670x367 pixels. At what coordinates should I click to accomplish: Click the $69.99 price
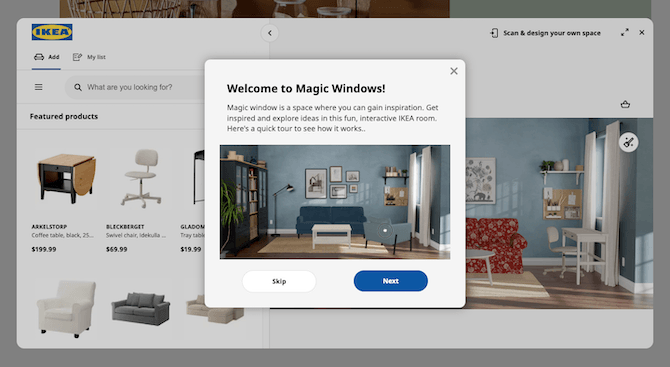(x=117, y=249)
